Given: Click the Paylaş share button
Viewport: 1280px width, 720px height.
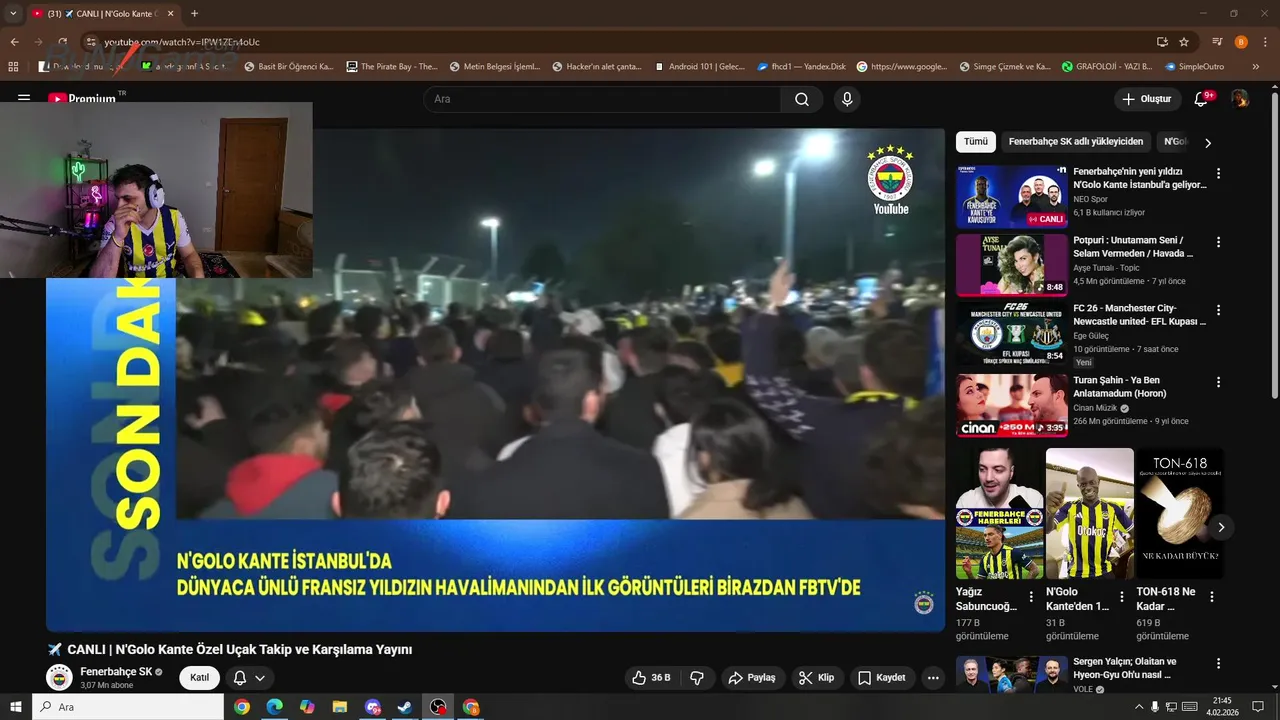Looking at the screenshot, I should click(x=752, y=677).
